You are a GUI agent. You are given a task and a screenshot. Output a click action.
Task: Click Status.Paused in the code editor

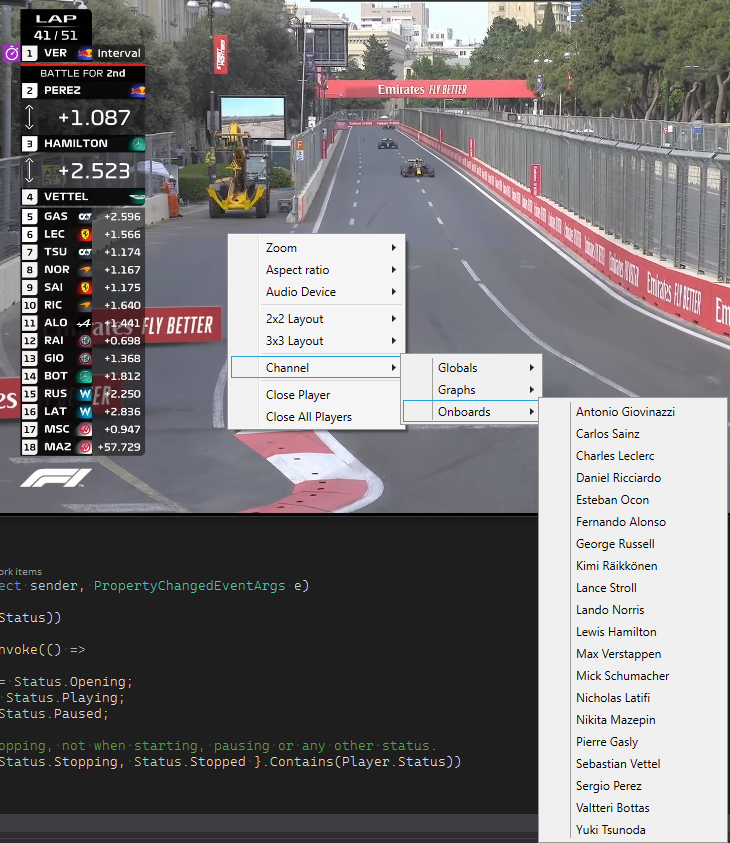[x=52, y=714]
